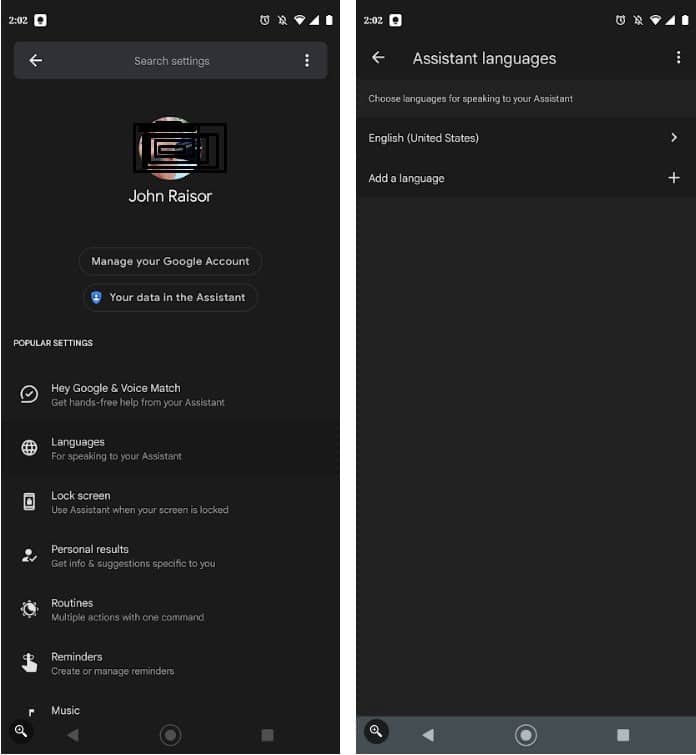
Task: Open overflow menu on Assistant languages
Action: pos(678,58)
